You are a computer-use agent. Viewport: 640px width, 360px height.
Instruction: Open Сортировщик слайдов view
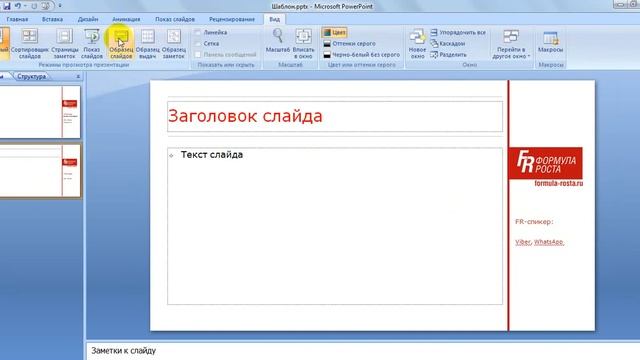click(x=29, y=43)
